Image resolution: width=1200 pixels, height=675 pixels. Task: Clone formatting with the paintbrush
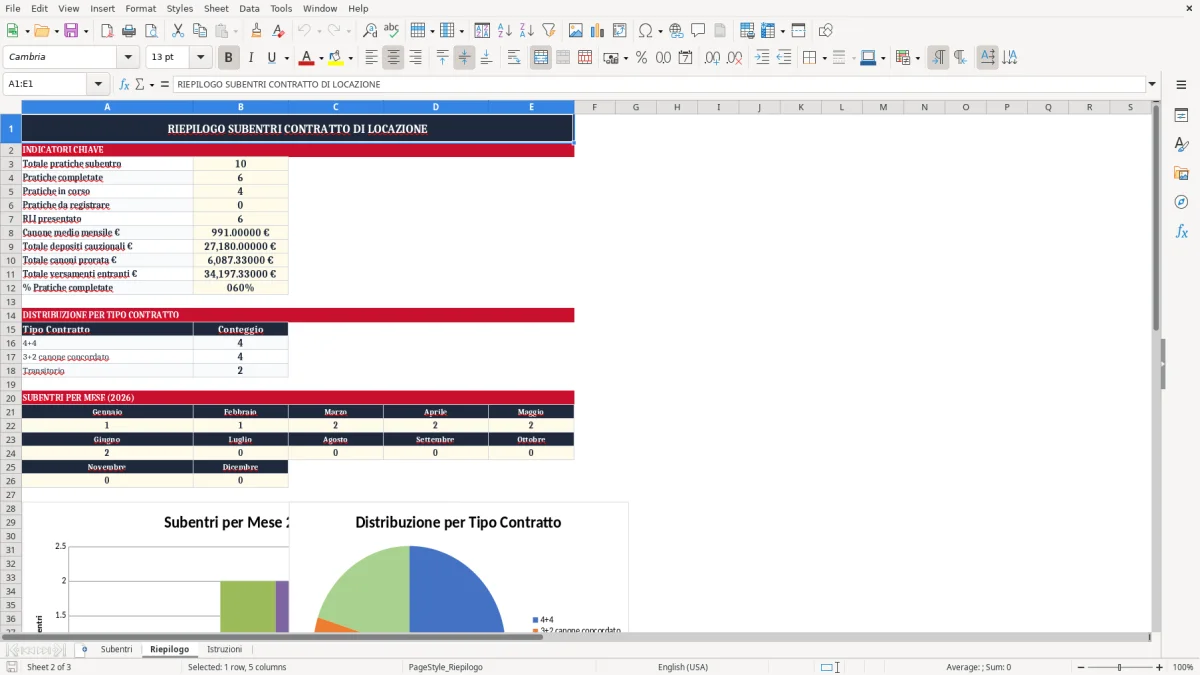[x=257, y=31]
